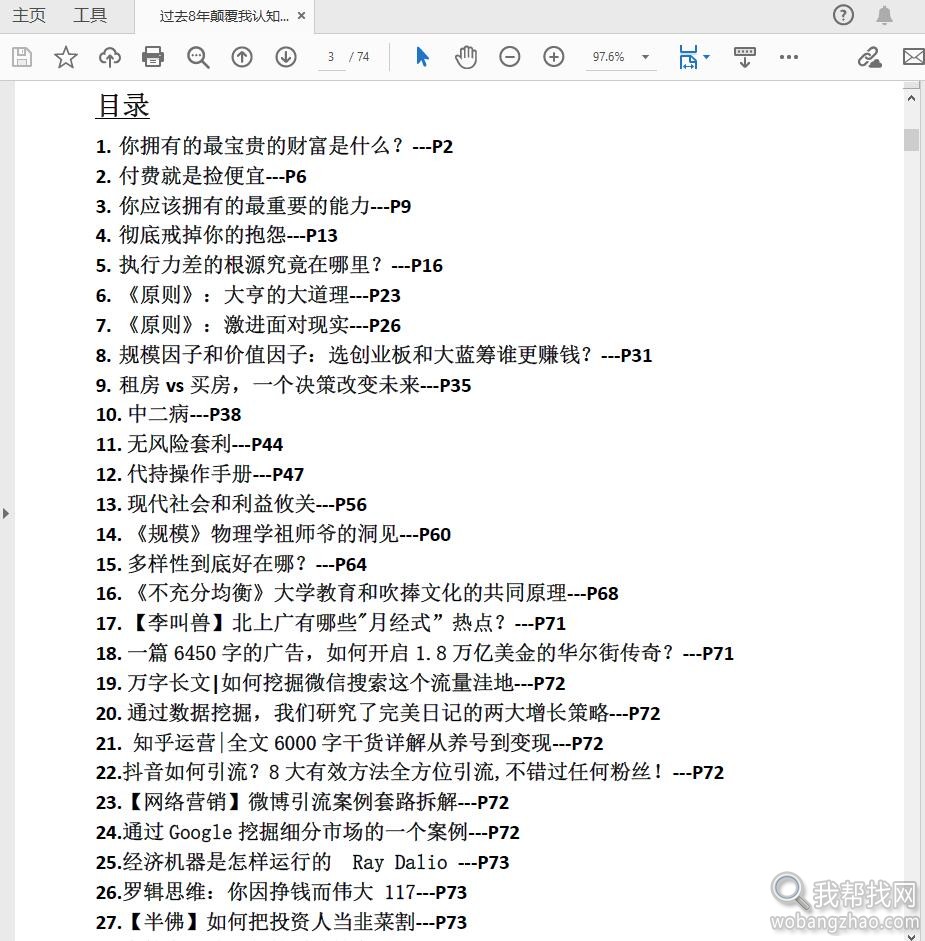Click the scrollbar up arrow
925x941 pixels.
(x=911, y=98)
